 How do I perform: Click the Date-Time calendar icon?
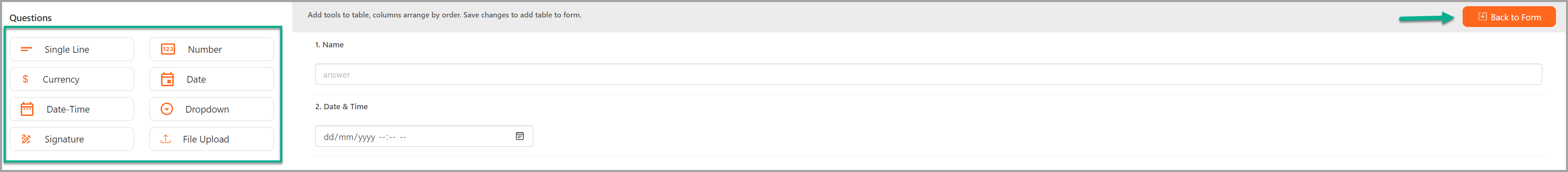pos(27,109)
